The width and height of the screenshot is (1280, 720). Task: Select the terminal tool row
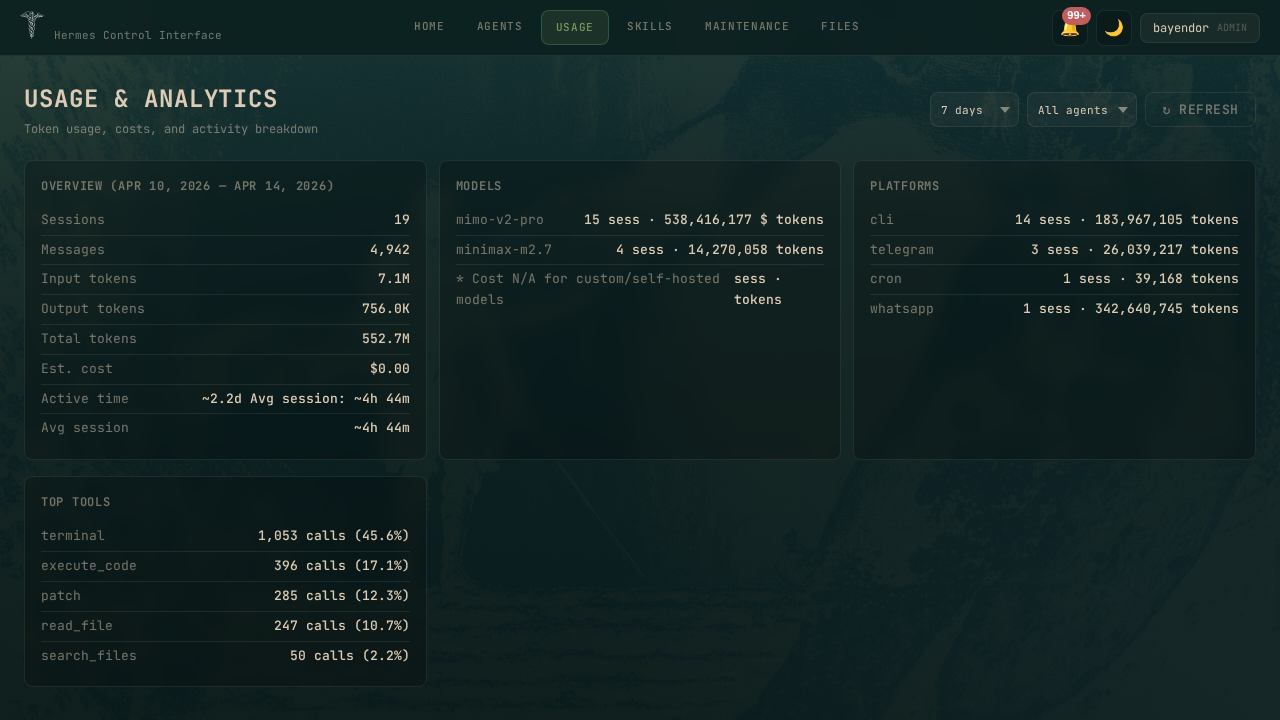point(225,536)
